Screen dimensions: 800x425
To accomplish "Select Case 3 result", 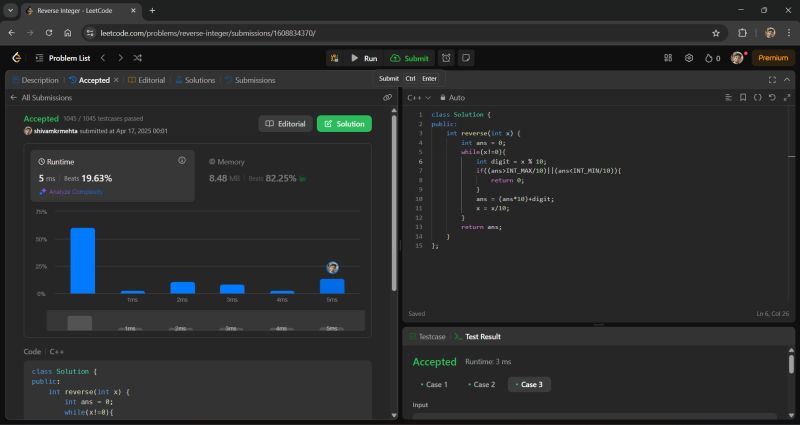I will (x=529, y=384).
